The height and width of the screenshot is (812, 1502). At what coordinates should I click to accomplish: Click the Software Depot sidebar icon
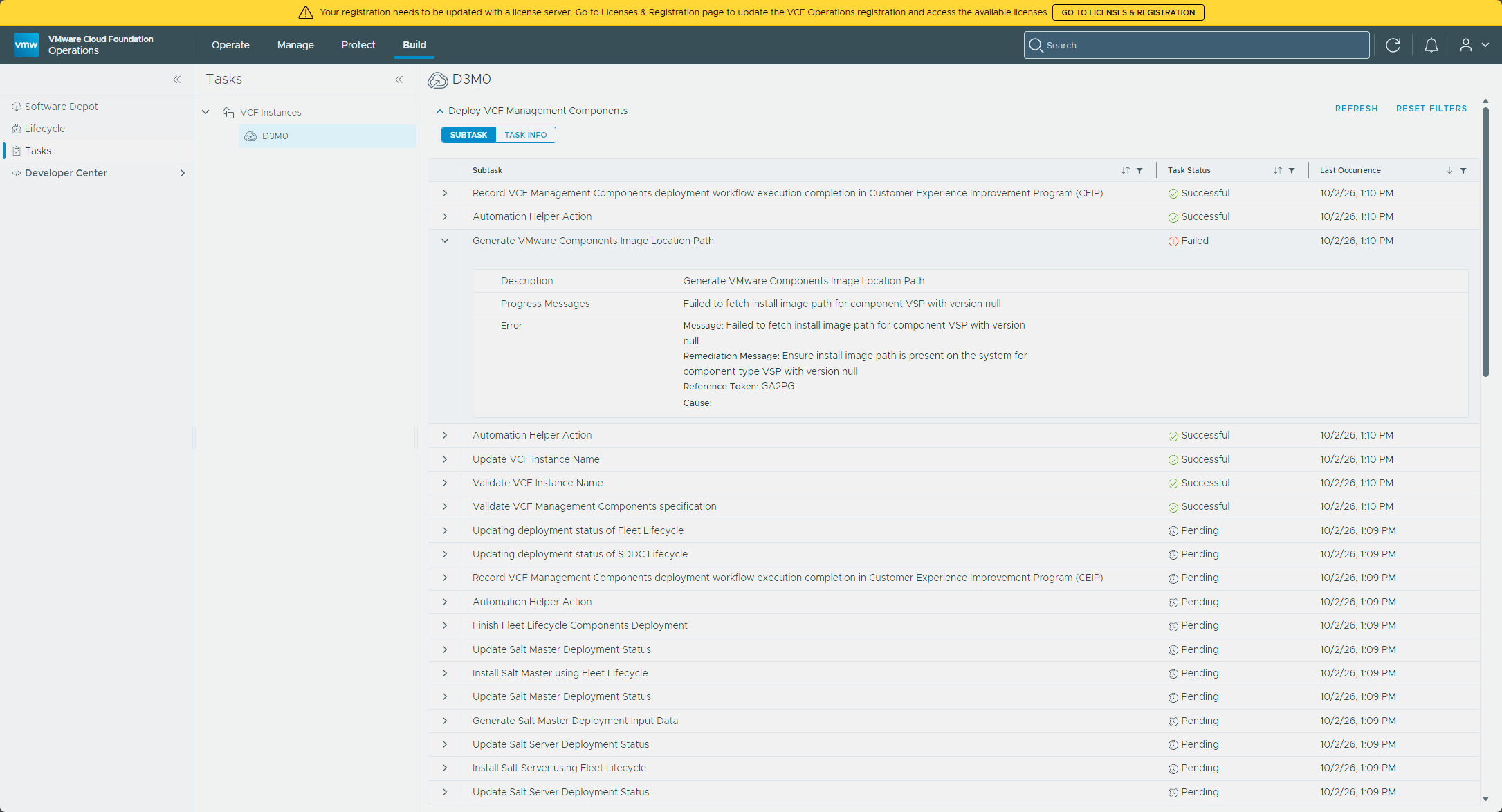(17, 107)
